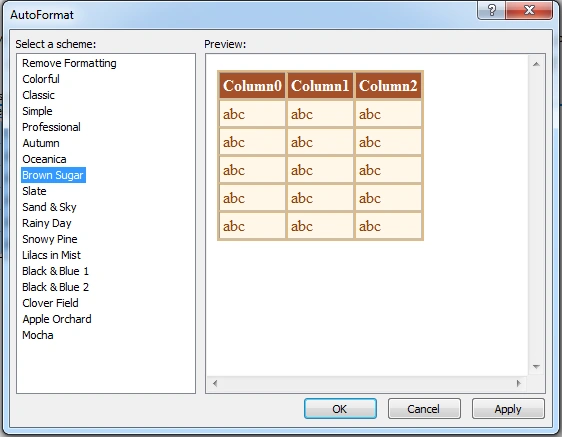
Task: Select the Black & Blue 2 scheme
Action: pyautogui.click(x=55, y=287)
